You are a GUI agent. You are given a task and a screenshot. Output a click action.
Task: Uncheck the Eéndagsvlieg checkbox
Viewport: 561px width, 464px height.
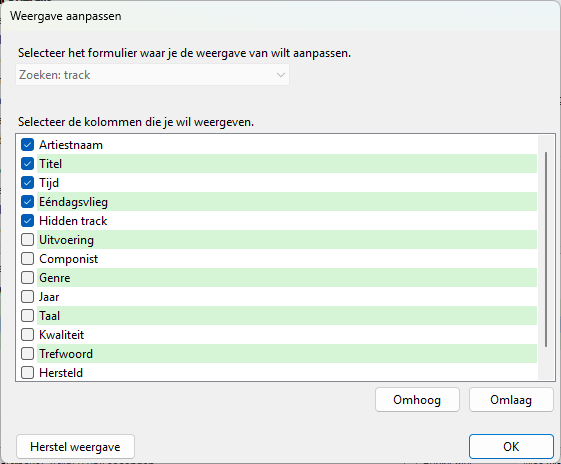tap(28, 201)
